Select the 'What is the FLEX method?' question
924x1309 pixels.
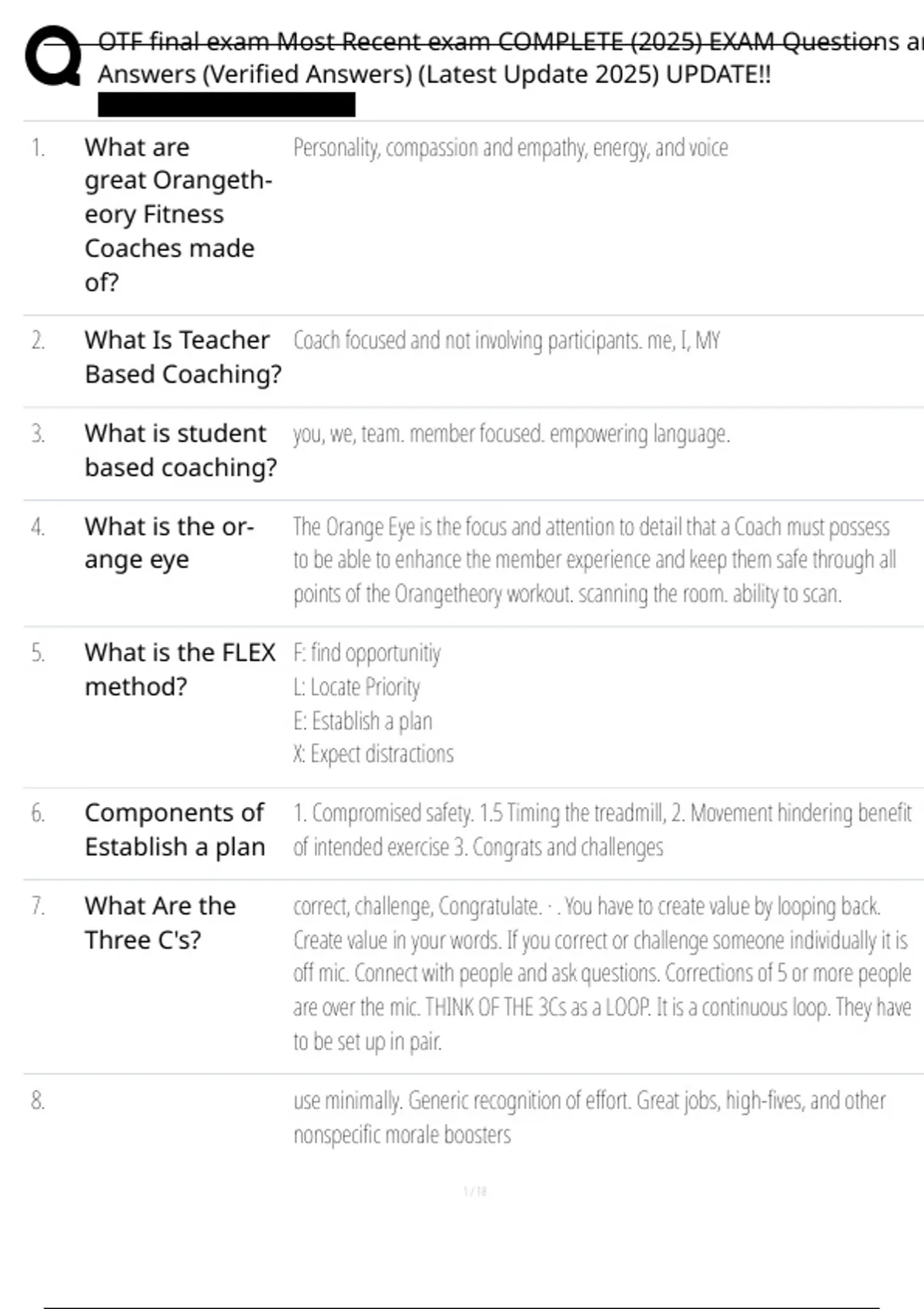pyautogui.click(x=179, y=669)
